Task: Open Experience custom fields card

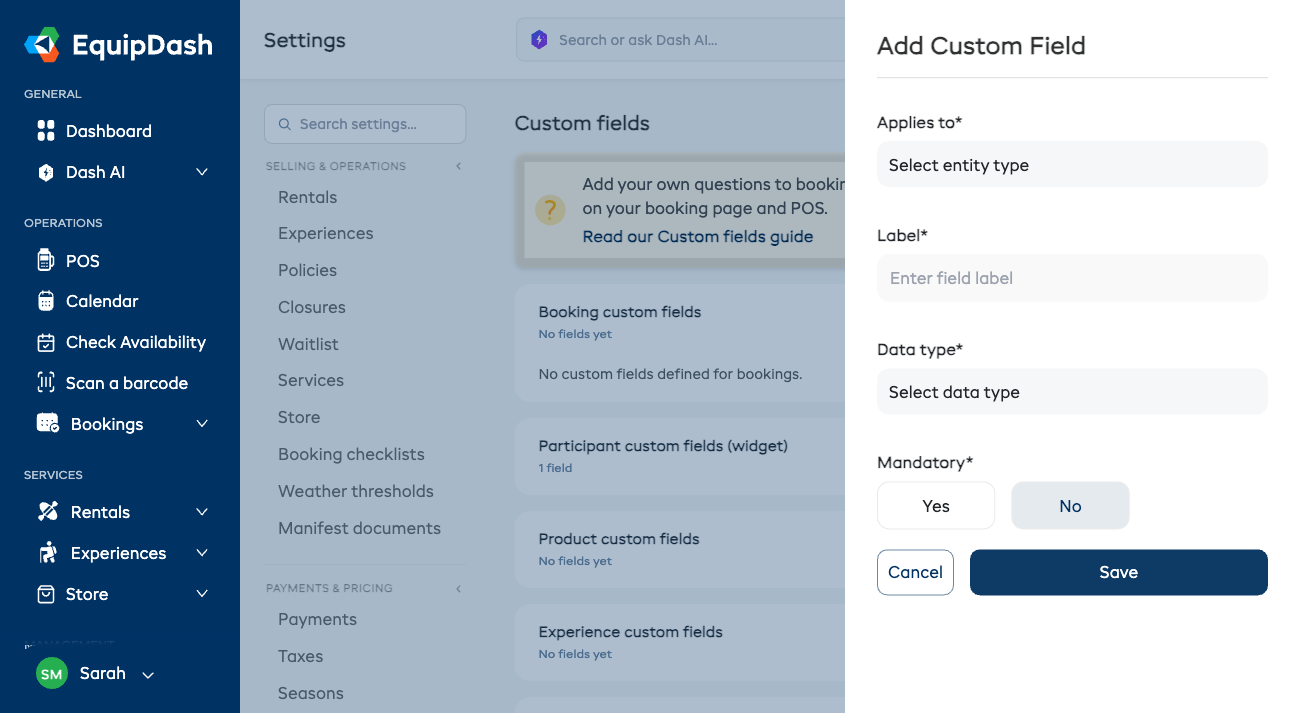Action: pos(680,642)
